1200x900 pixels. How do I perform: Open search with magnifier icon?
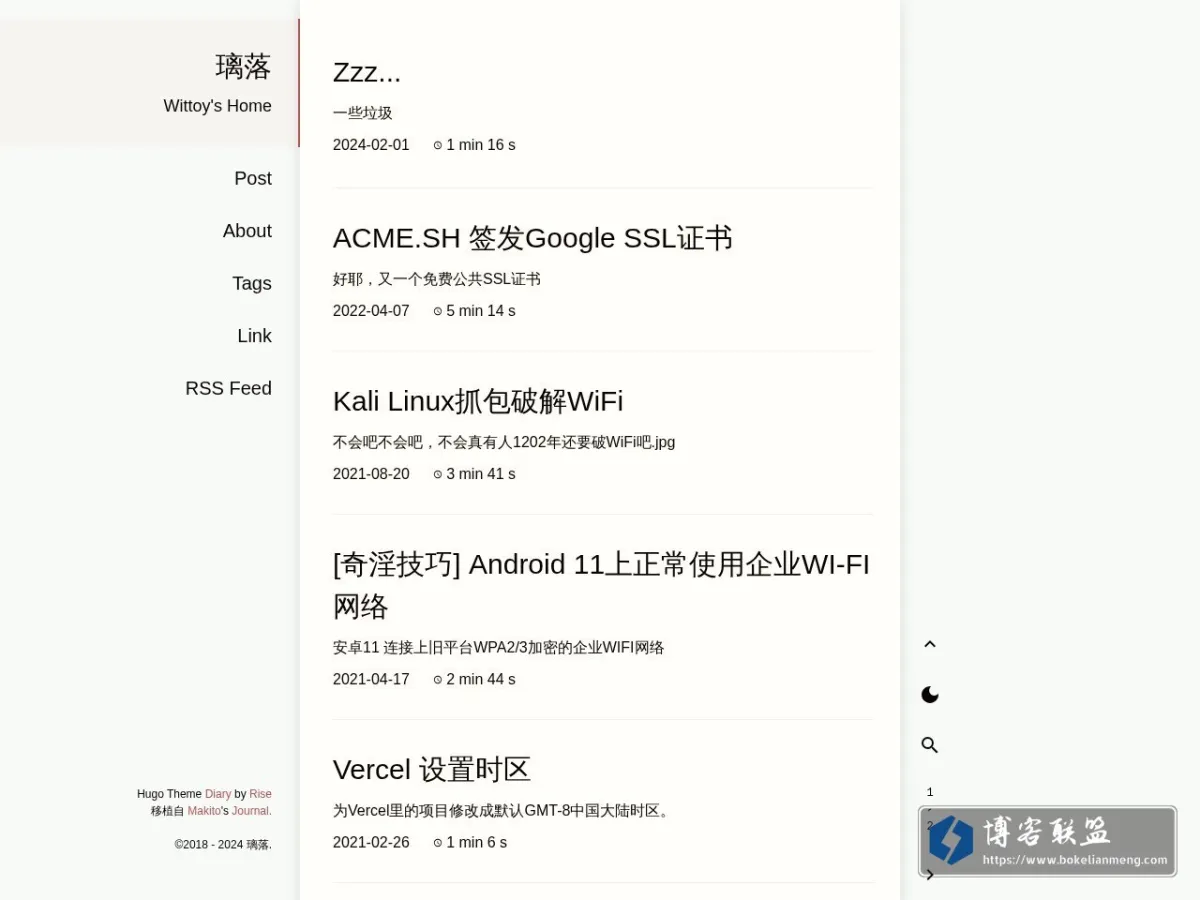point(930,745)
